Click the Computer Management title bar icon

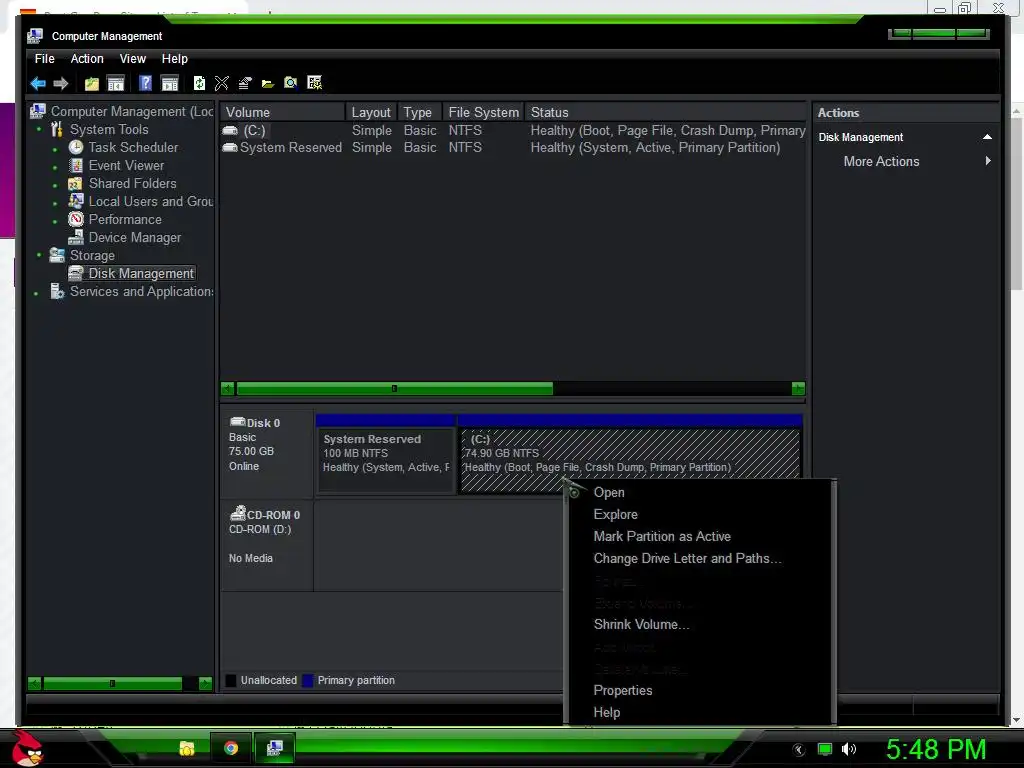(35, 36)
